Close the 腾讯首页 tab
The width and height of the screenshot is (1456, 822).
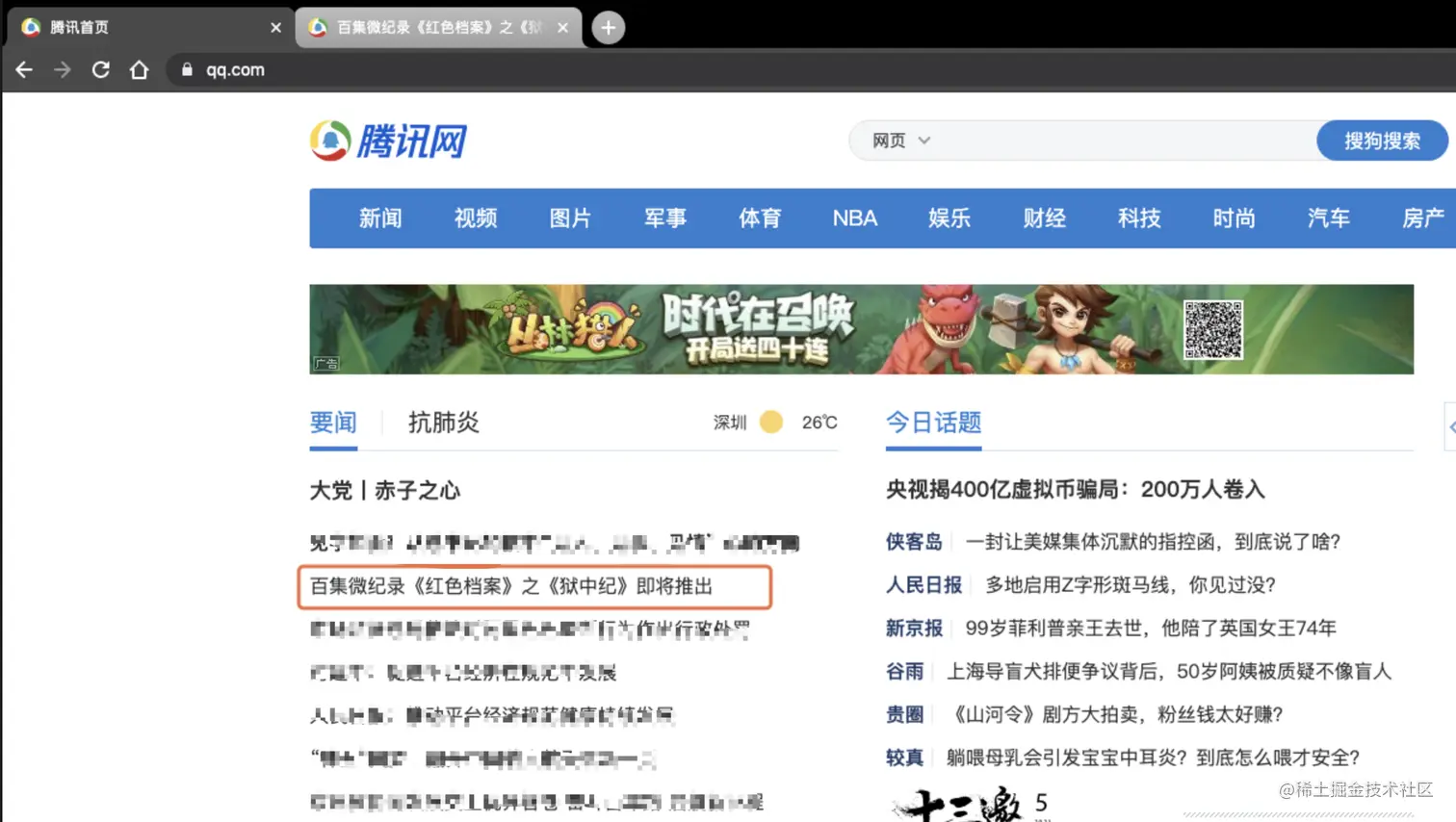pos(275,27)
